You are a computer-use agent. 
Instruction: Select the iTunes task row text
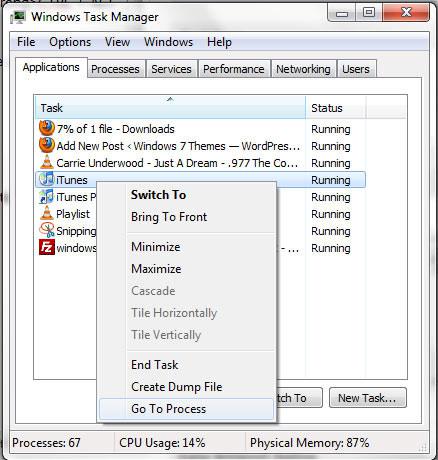[x=72, y=180]
